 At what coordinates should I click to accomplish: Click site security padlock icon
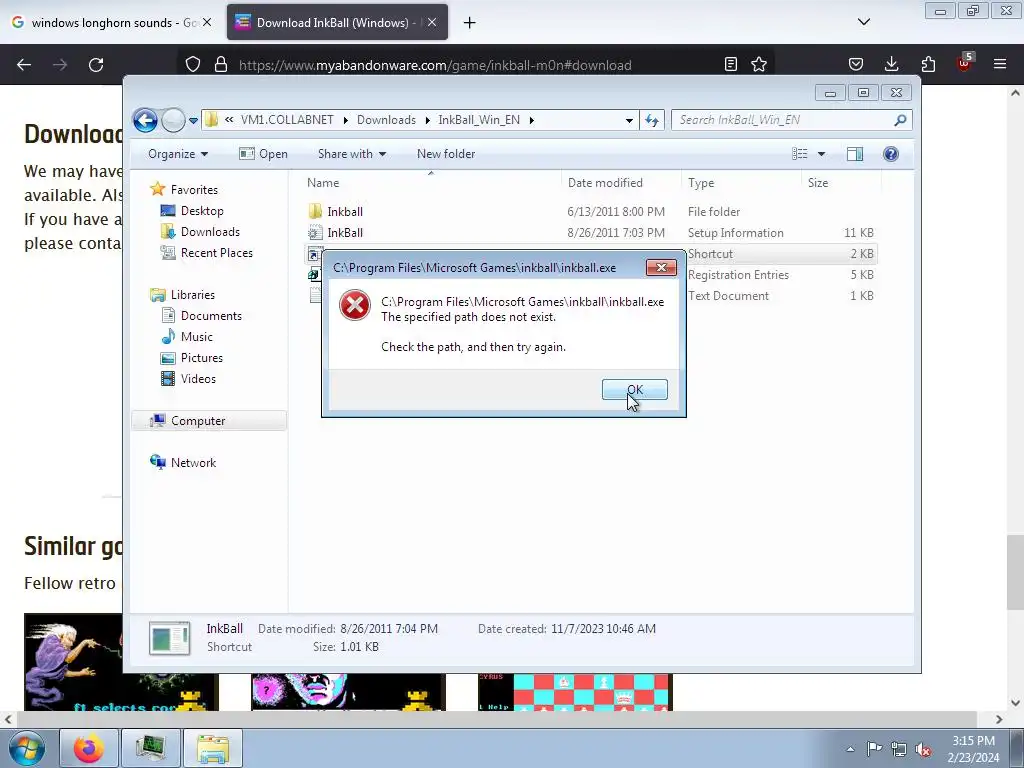(221, 65)
